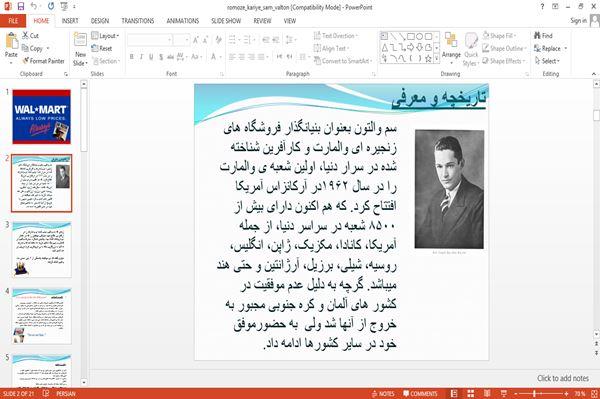600x399 pixels.
Task: Expand the Select dropdown in Editing
Action: [x=548, y=61]
